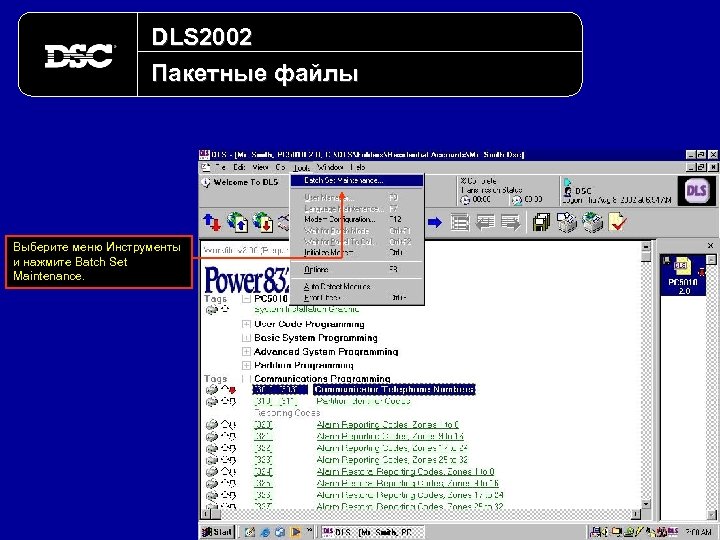
Task: Click the list view toolbar icon
Action: [x=460, y=223]
